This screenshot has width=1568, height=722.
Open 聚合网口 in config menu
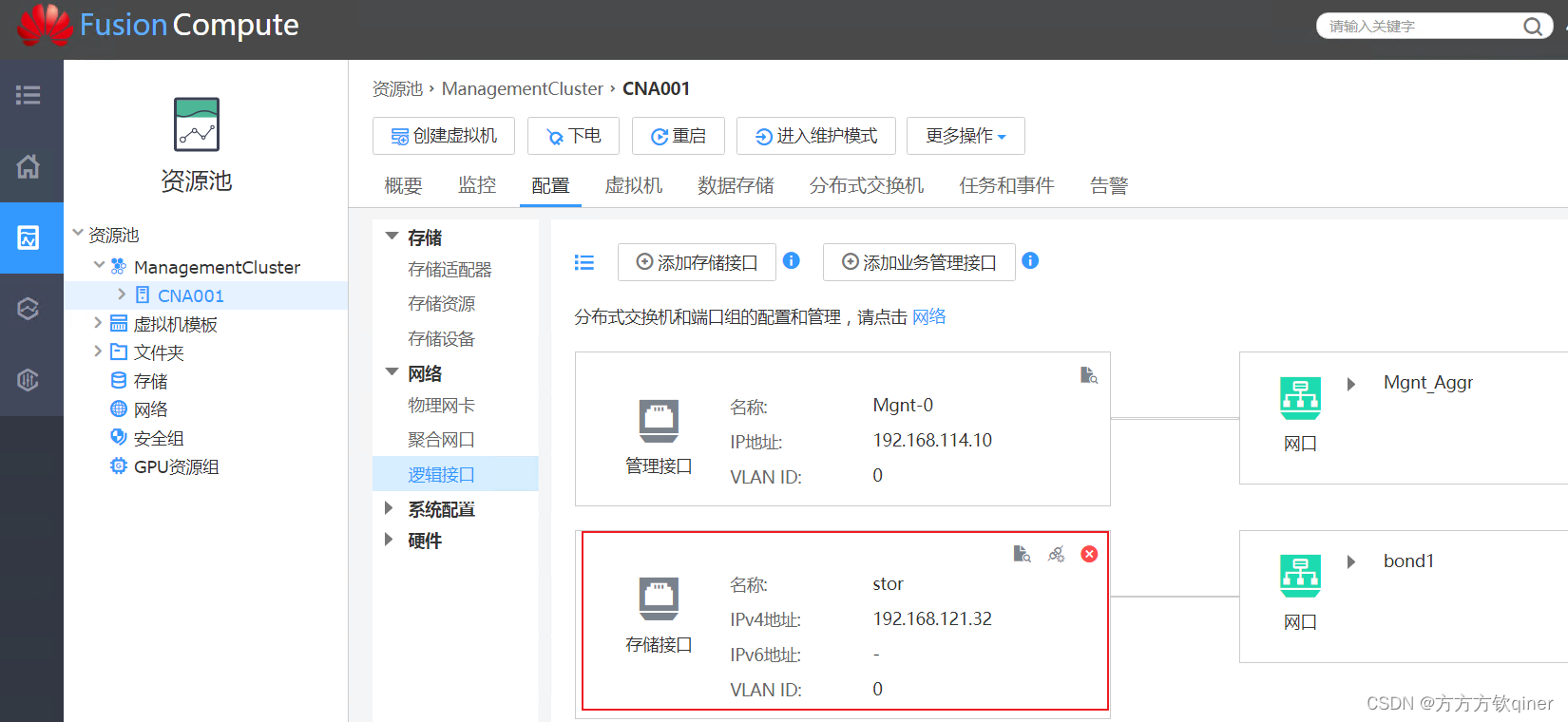[x=441, y=440]
